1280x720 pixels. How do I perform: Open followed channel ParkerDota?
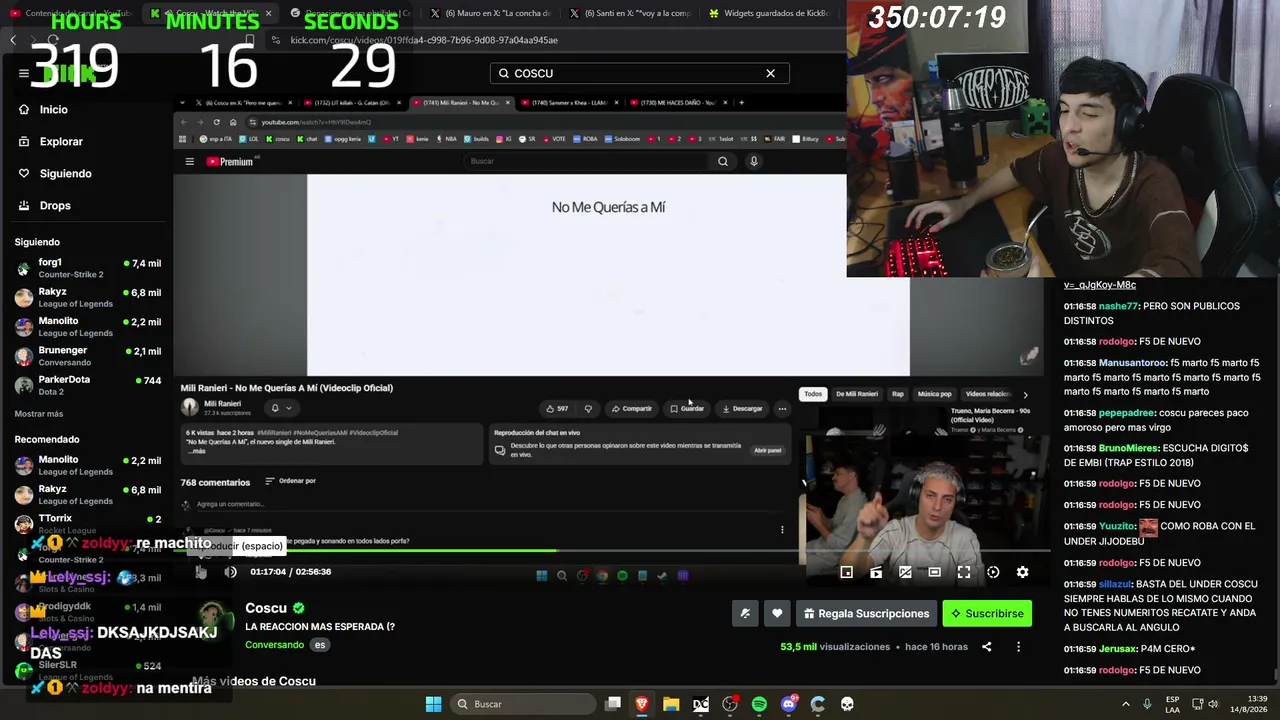point(88,385)
